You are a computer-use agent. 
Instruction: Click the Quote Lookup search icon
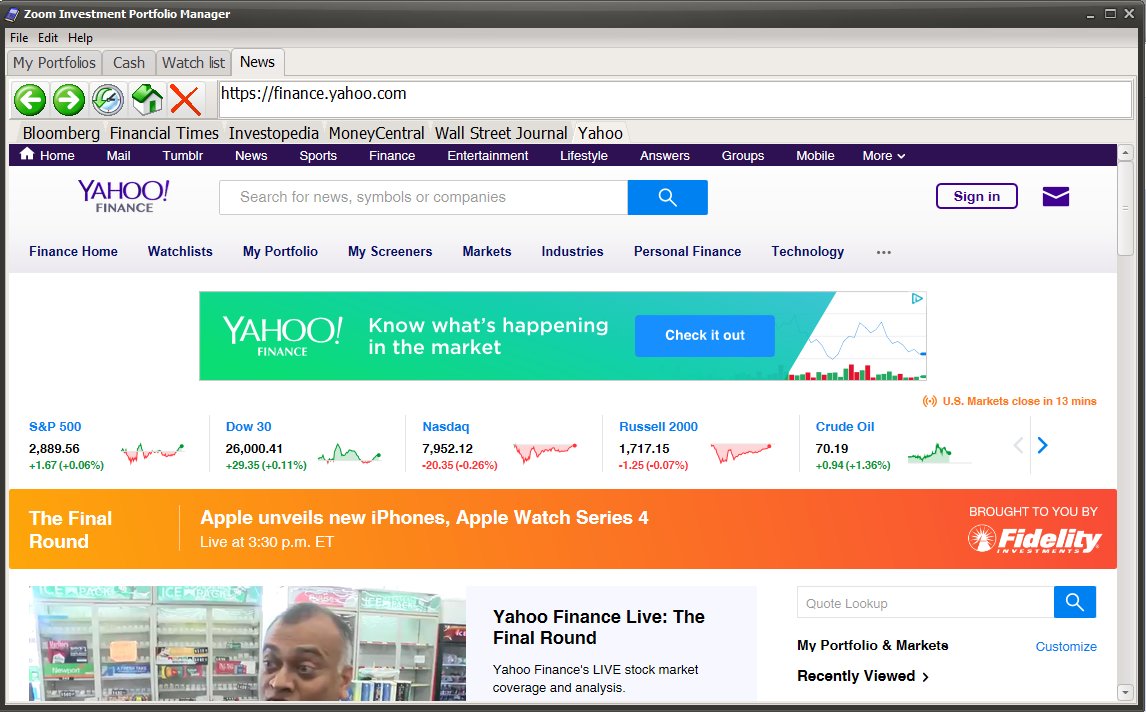[x=1074, y=602]
